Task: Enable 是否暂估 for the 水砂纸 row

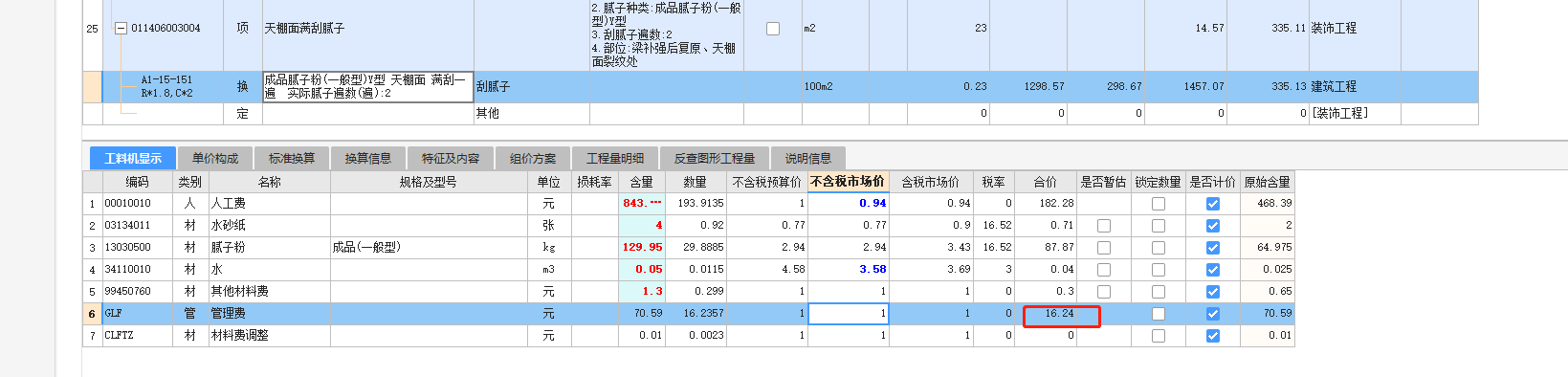Action: (x=1104, y=226)
